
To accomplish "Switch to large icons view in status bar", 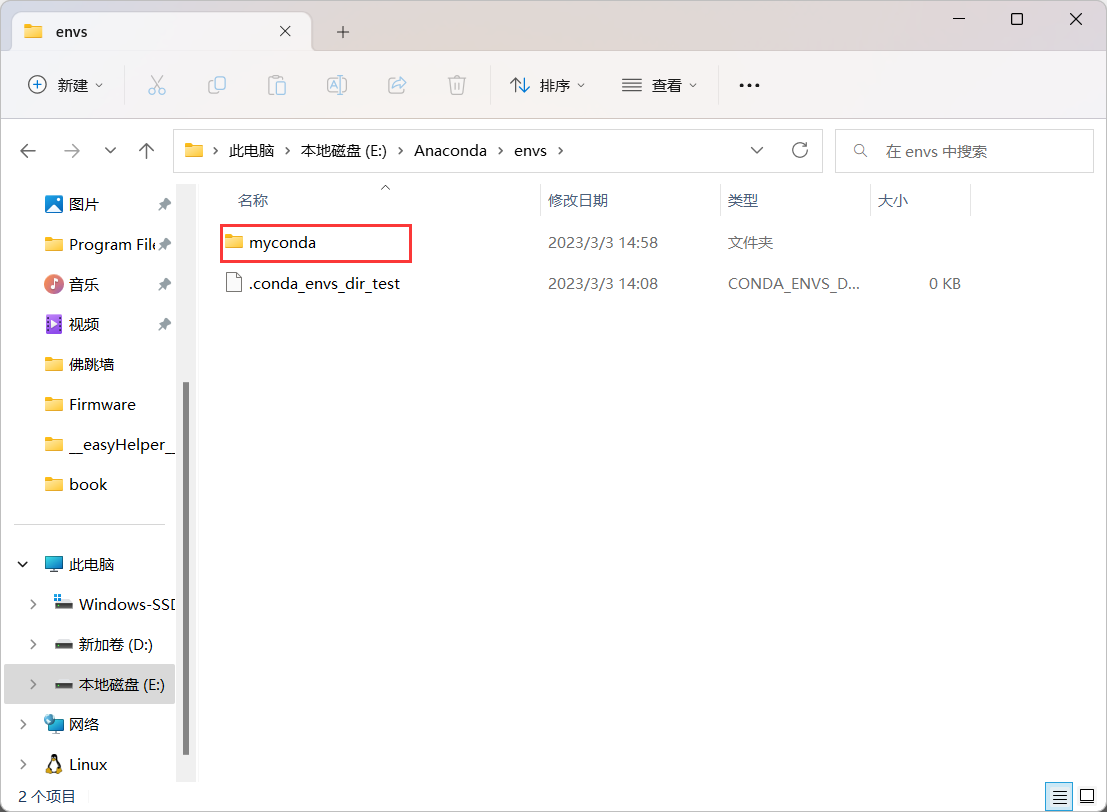I will tap(1087, 796).
